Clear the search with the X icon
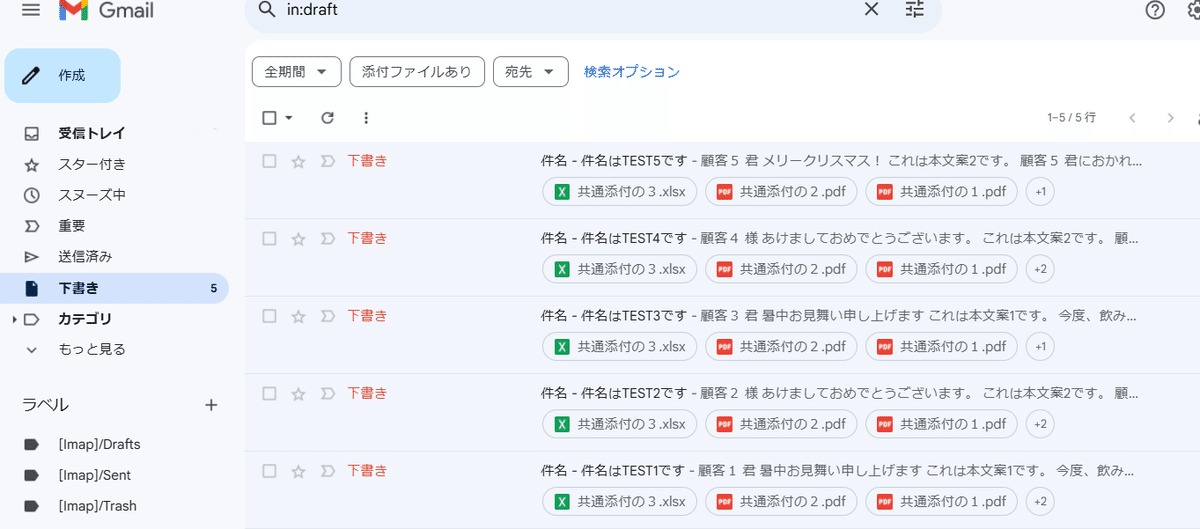The width and height of the screenshot is (1200, 529). (x=871, y=9)
